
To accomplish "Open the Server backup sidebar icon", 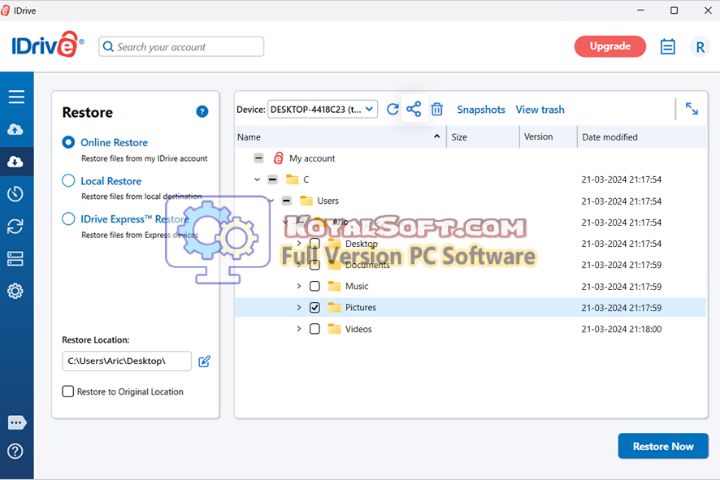I will 15,259.
